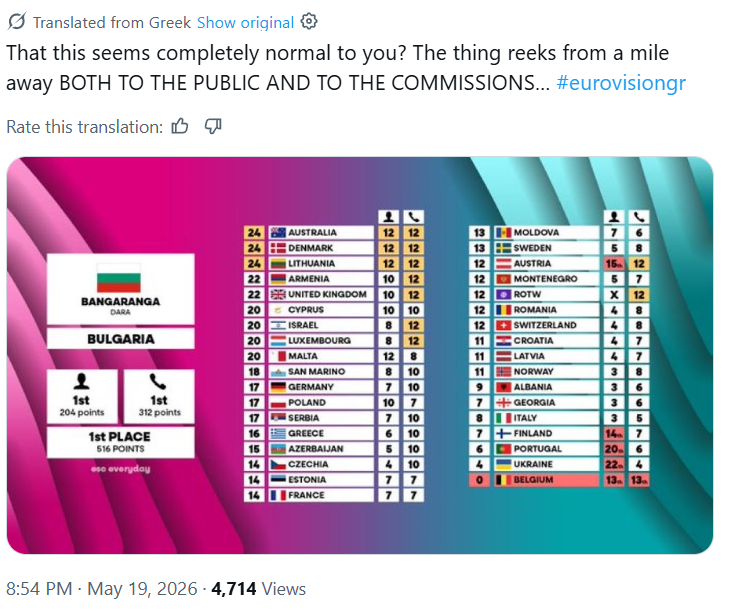Click the 4,714 Views counter
This screenshot has width=732, height=611.
pos(259,589)
